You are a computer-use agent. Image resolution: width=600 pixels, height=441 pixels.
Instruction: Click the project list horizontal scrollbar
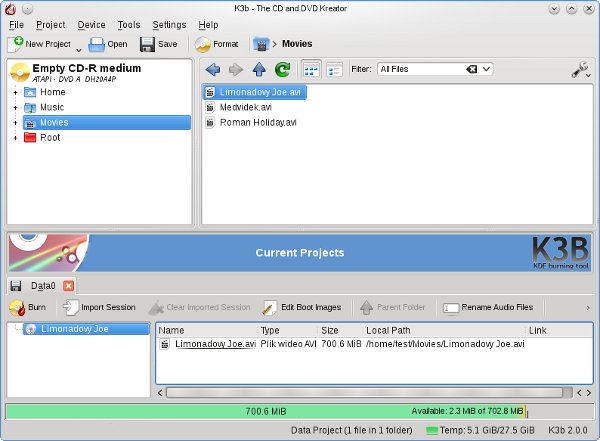point(364,392)
